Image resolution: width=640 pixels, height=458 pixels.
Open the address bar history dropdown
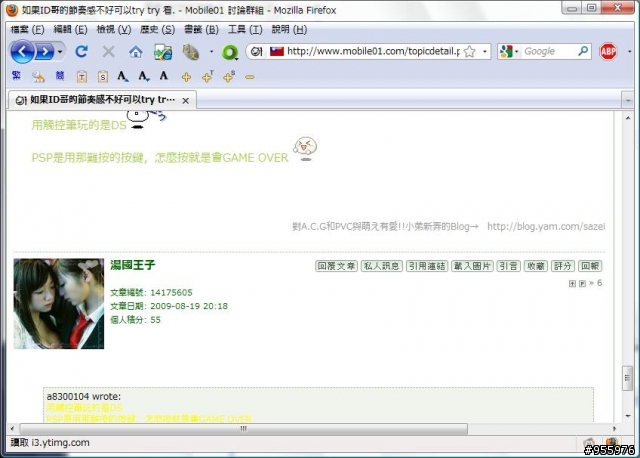click(x=484, y=51)
